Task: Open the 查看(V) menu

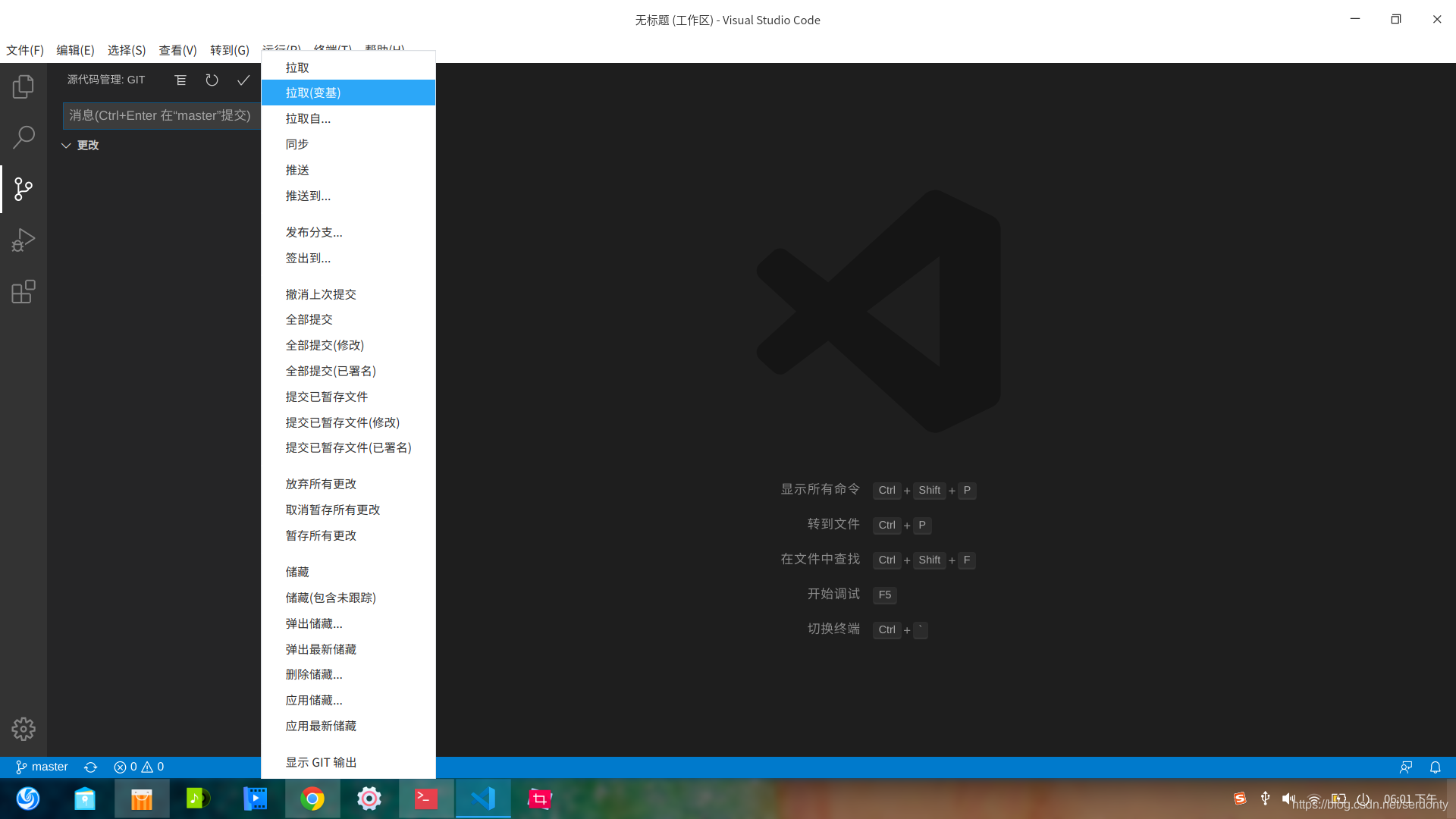Action: coord(177,50)
